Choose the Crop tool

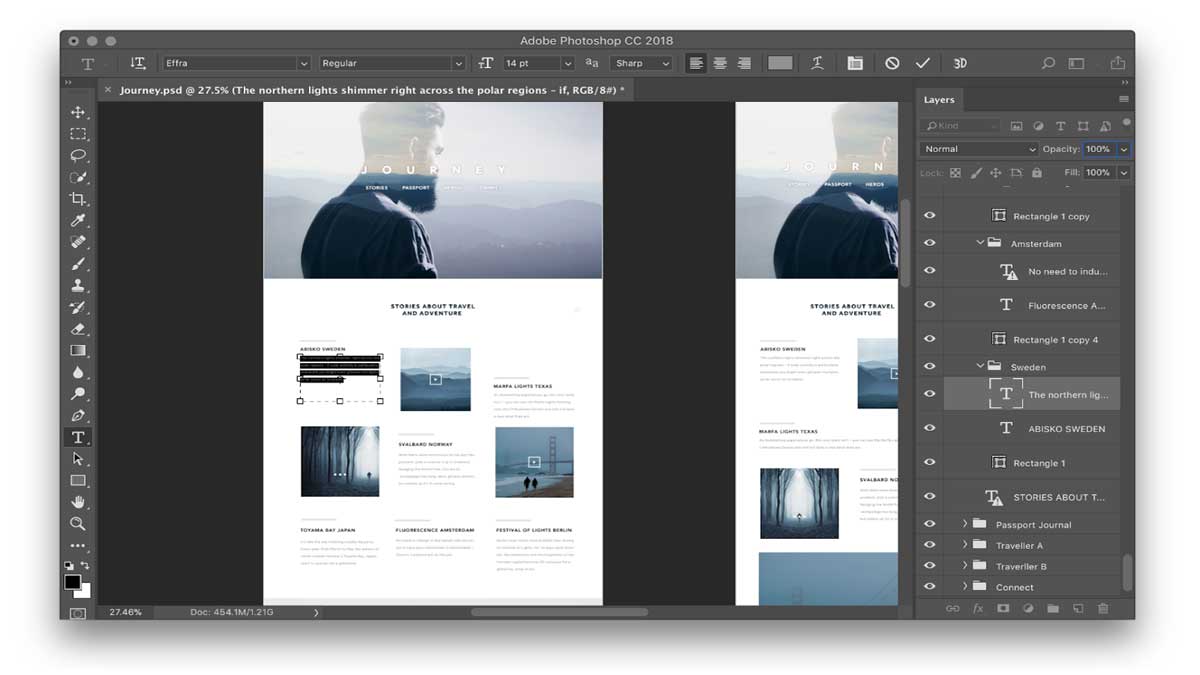pyautogui.click(x=78, y=199)
